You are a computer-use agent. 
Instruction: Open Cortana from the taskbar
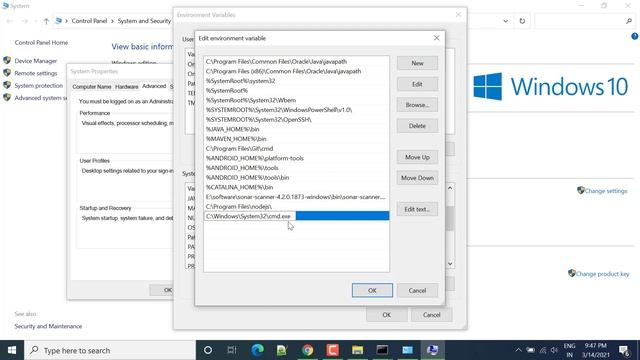pos(208,350)
